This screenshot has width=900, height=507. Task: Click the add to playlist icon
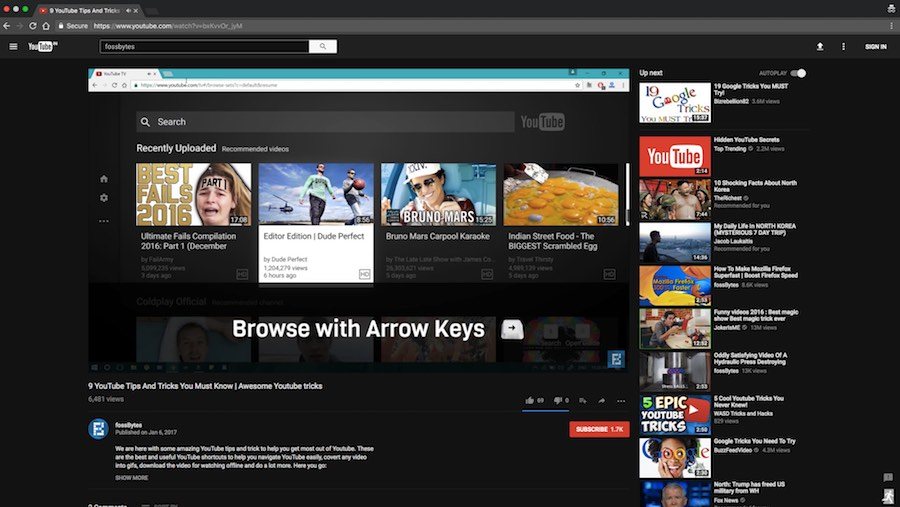pyautogui.click(x=582, y=400)
